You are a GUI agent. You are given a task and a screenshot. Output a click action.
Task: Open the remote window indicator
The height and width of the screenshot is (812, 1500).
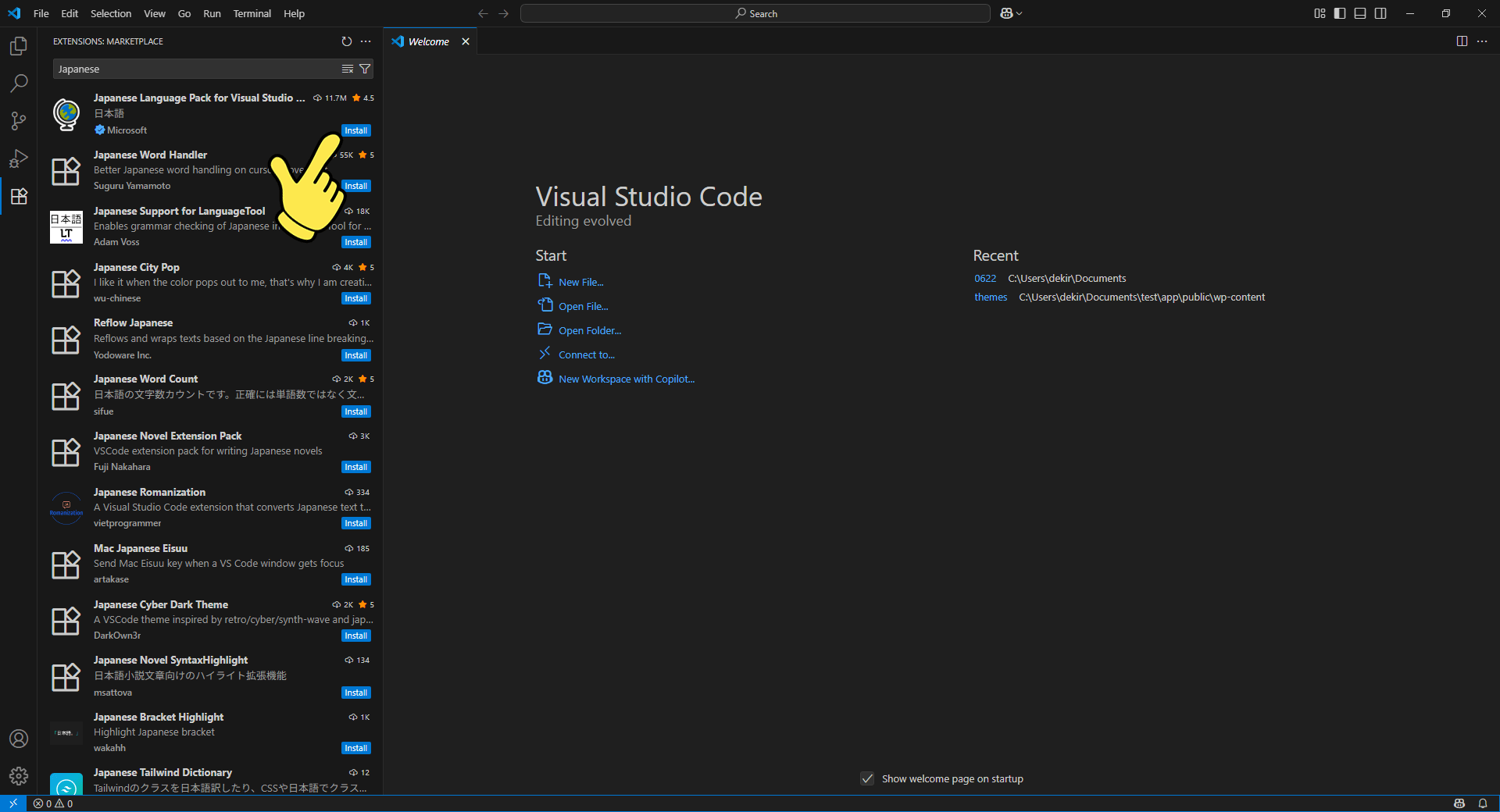click(x=13, y=803)
